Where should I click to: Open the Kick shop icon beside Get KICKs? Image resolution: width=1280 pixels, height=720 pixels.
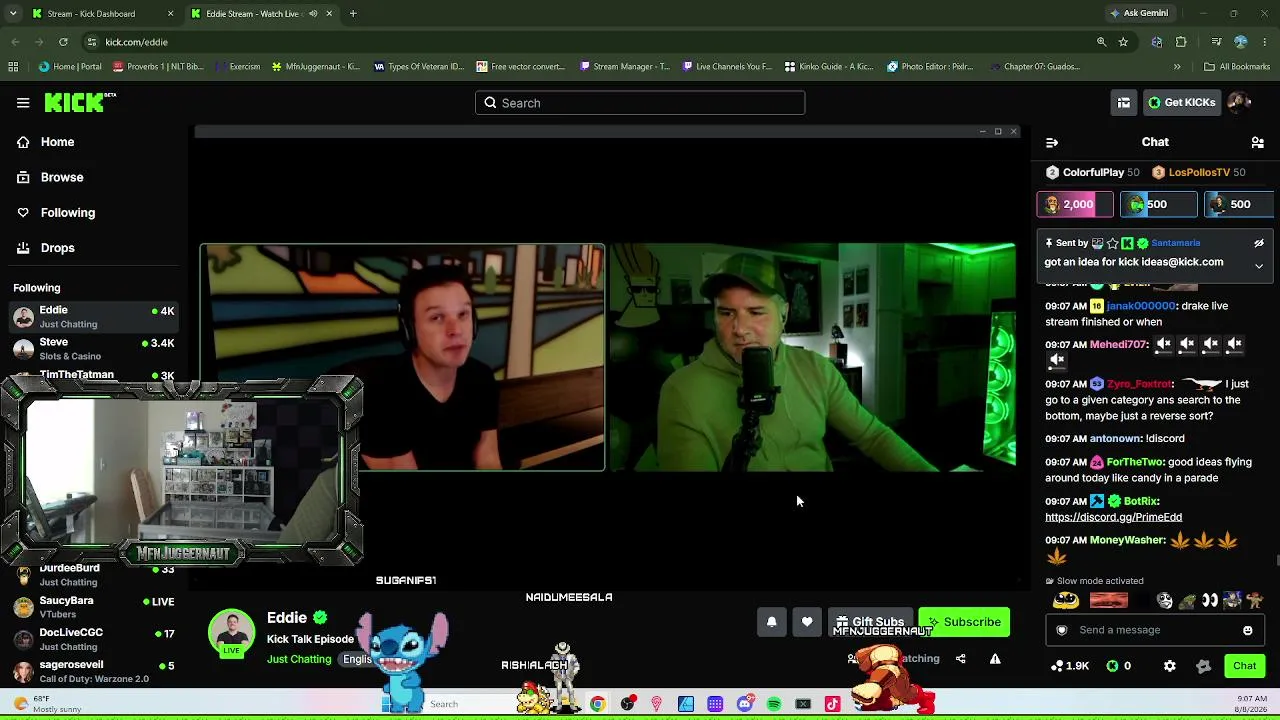pos(1124,103)
